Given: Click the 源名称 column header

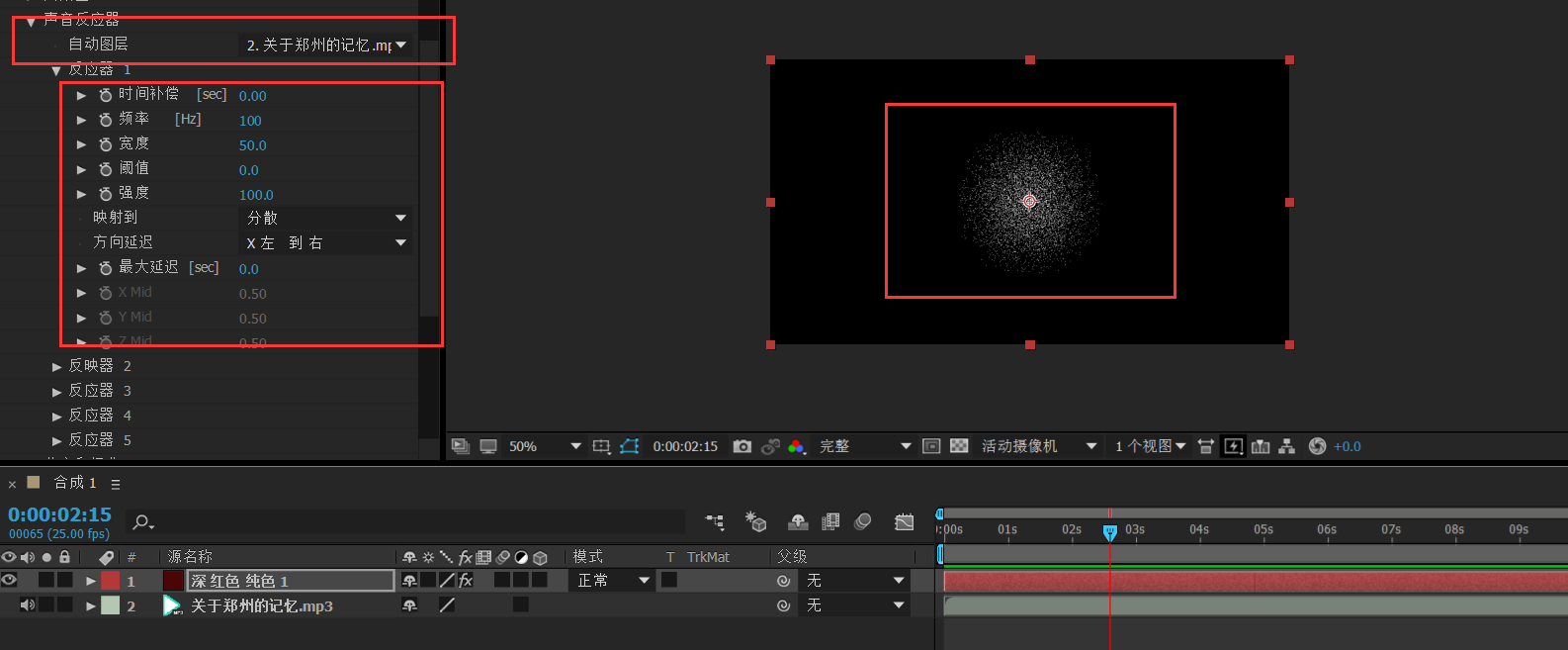Looking at the screenshot, I should tap(190, 557).
